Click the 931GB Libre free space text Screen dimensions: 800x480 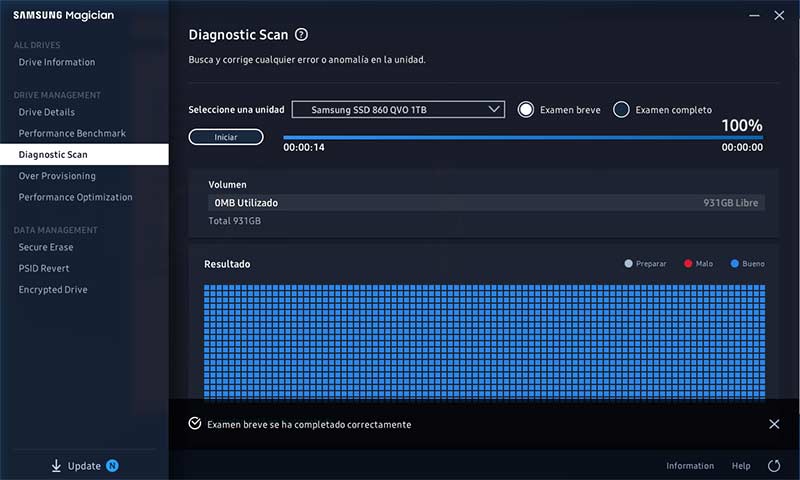[x=731, y=203]
